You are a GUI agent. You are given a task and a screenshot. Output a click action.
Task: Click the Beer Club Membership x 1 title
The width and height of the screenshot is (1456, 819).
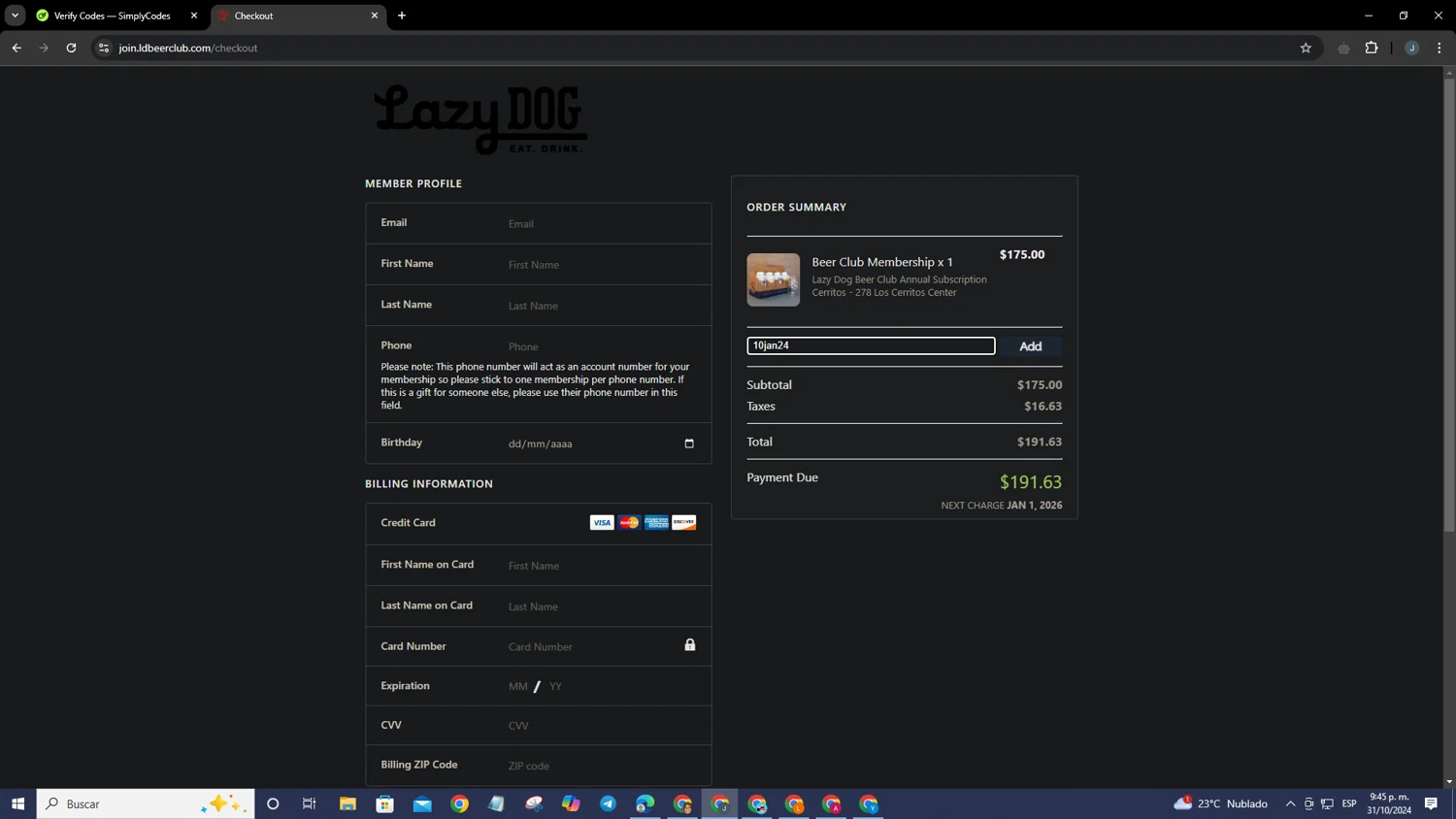(882, 262)
